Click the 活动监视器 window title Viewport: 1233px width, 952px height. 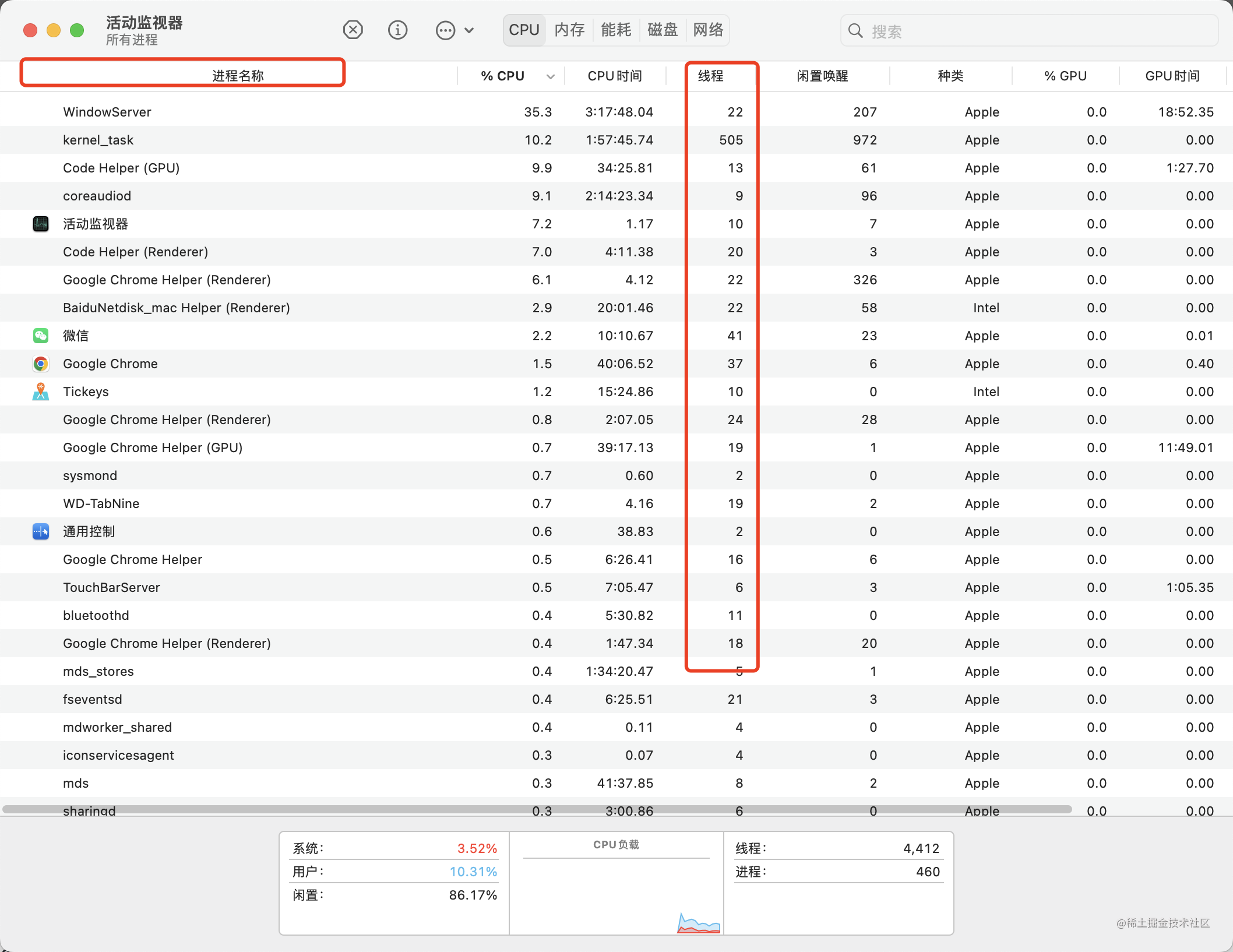click(145, 23)
